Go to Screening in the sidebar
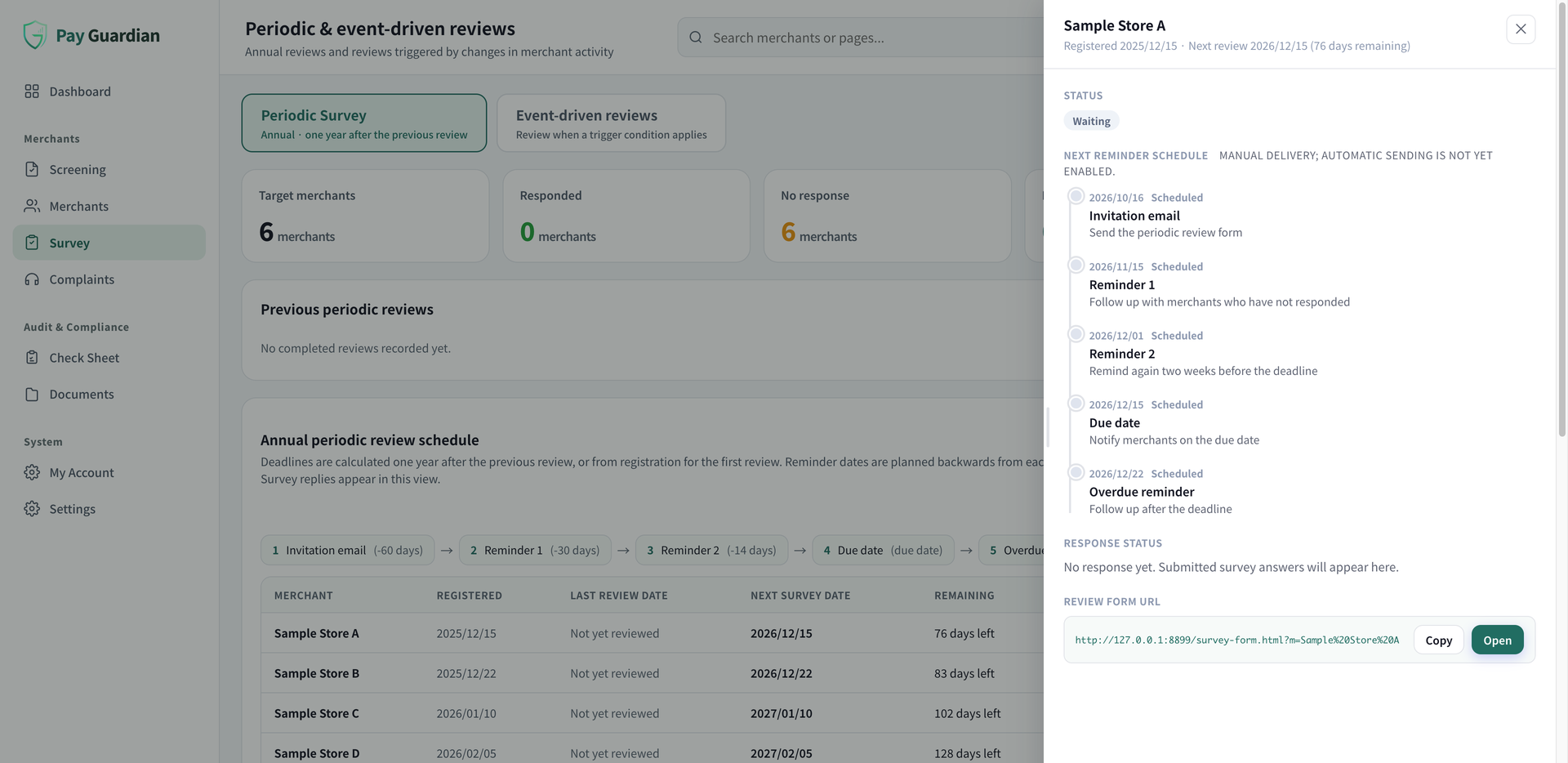 109,169
